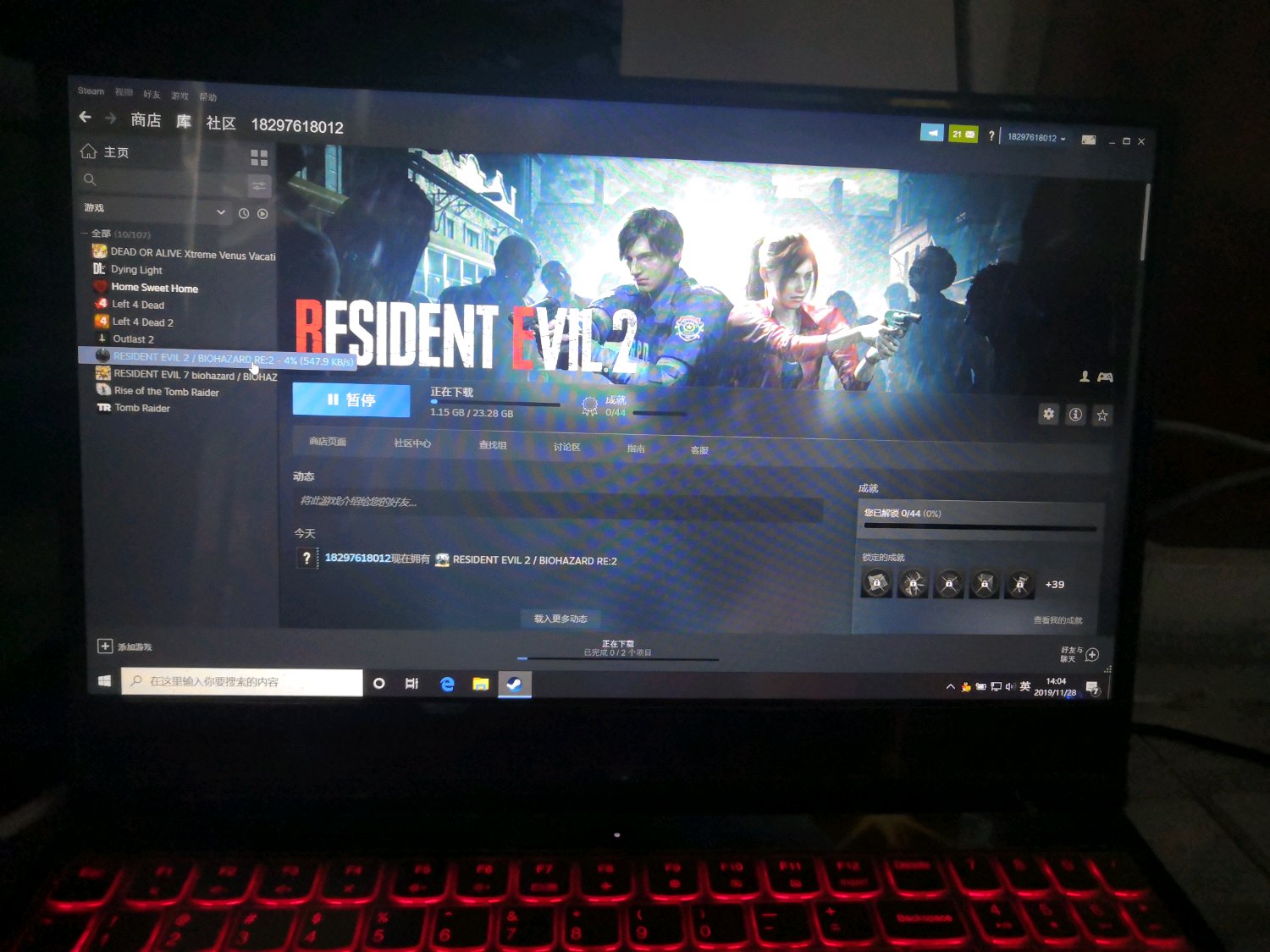Show game info icon

(x=1075, y=415)
